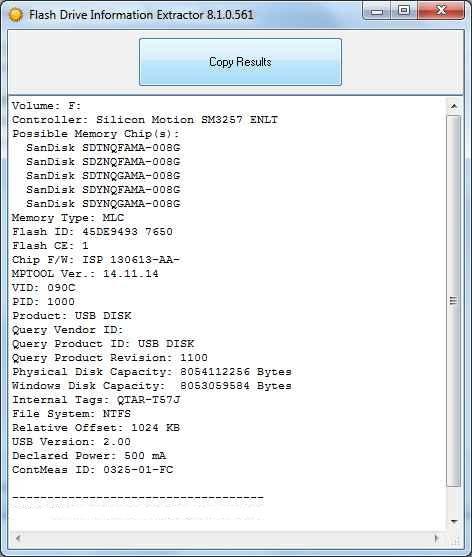This screenshot has width=472, height=557.
Task: Click the 'Internal Tags: QTAR-T57J' line
Action: pyautogui.click(x=96, y=400)
